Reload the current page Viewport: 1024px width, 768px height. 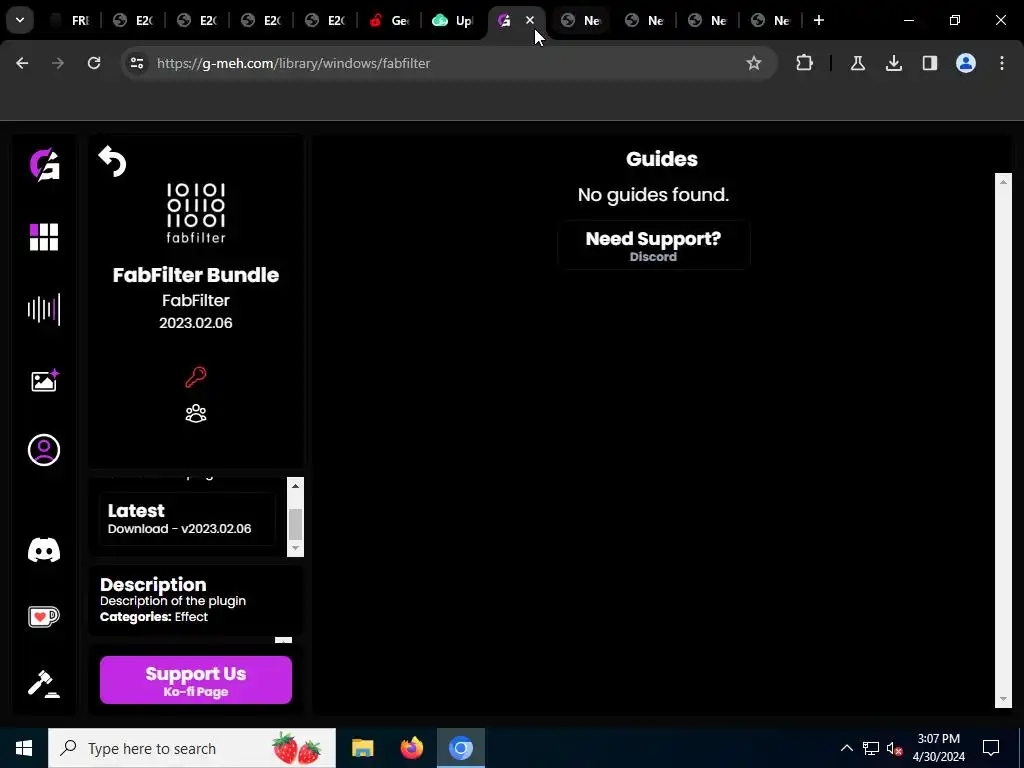tap(94, 63)
